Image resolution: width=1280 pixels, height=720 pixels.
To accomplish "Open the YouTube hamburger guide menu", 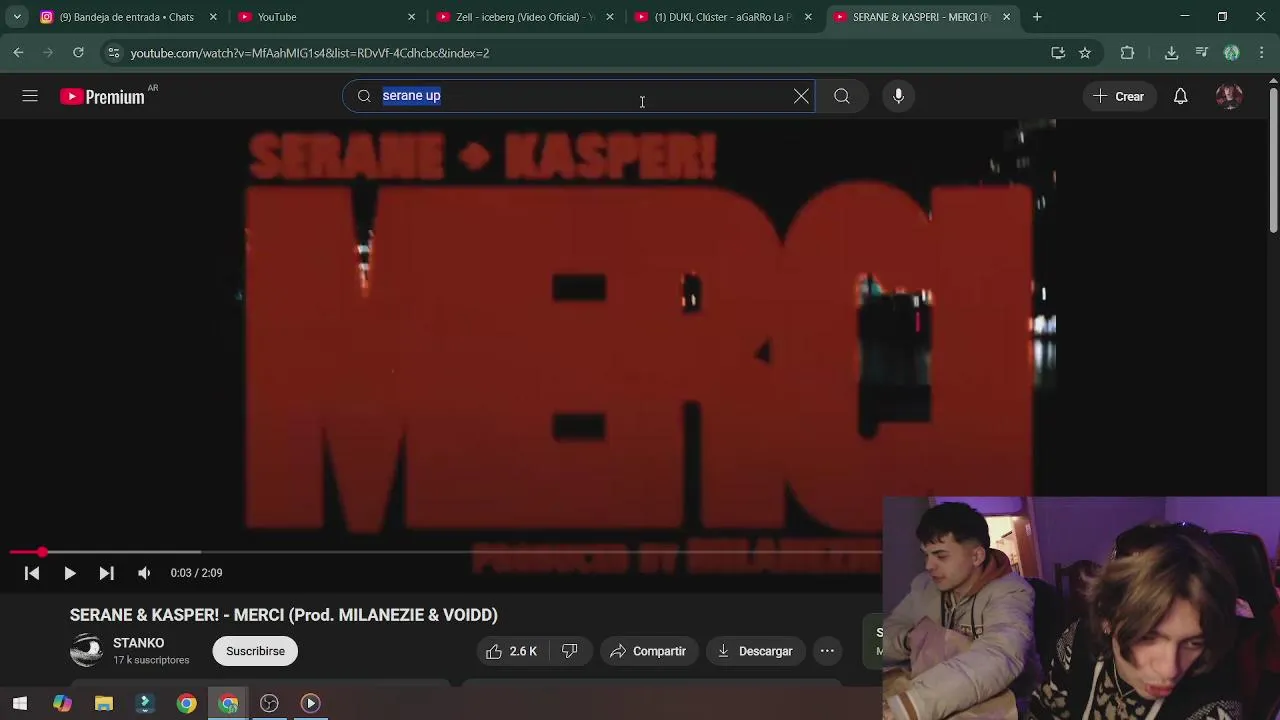I will click(30, 96).
